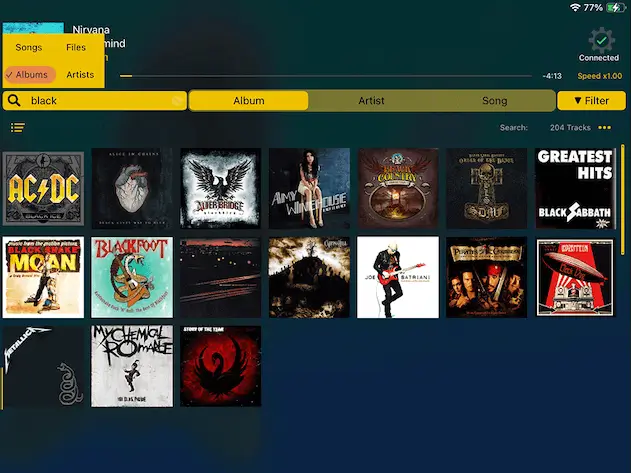Image resolution: width=631 pixels, height=473 pixels.
Task: Open the AC/DC Black Ice album
Action: 43,188
